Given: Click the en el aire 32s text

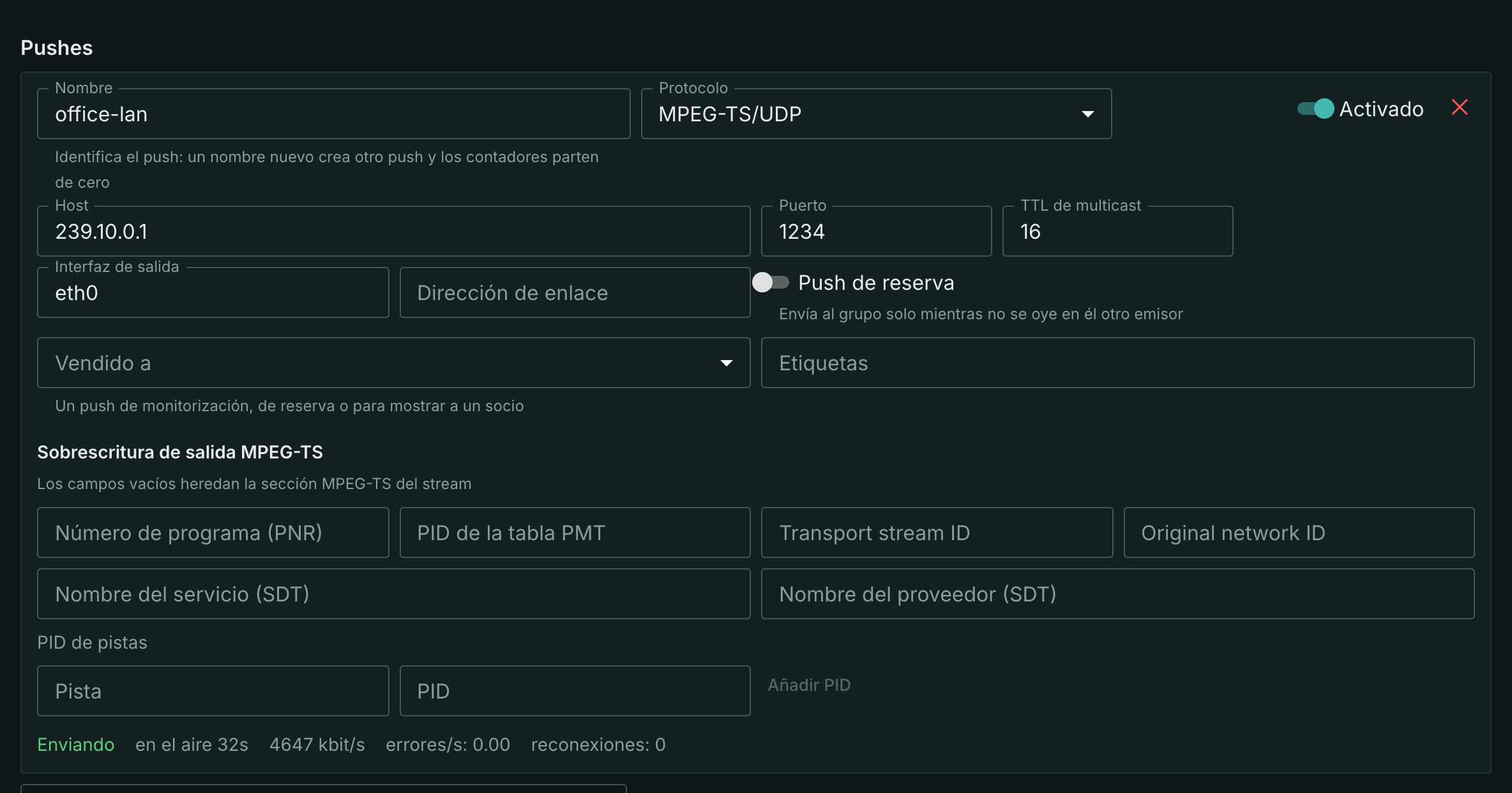Looking at the screenshot, I should [192, 744].
